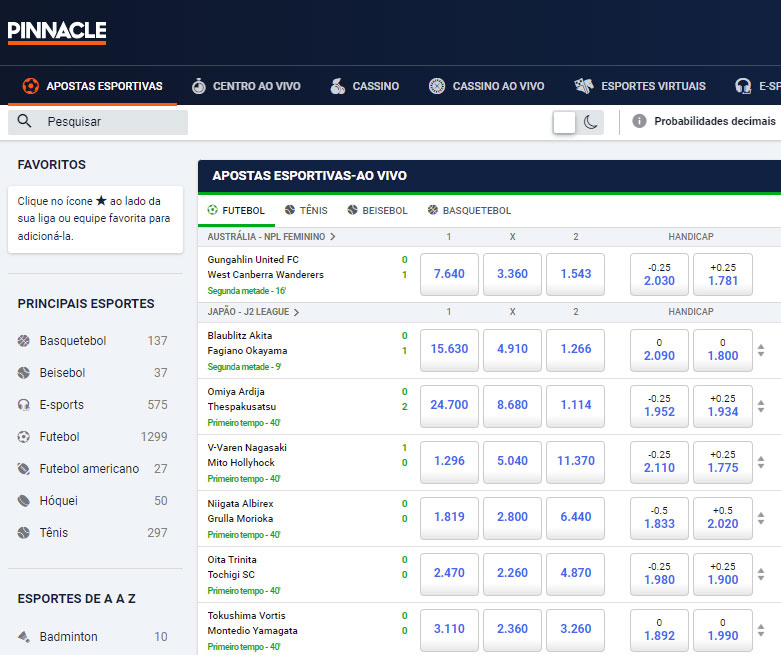Image resolution: width=781 pixels, height=655 pixels.
Task: Open Badminton in Esportes de A a Z
Action: [92, 637]
